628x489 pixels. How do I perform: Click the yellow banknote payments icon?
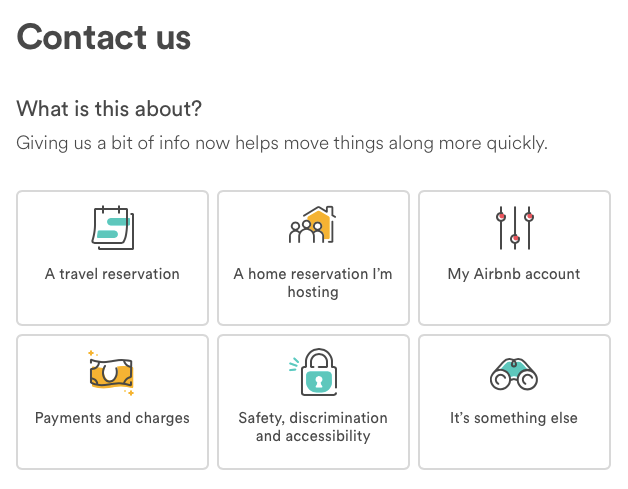tap(111, 374)
